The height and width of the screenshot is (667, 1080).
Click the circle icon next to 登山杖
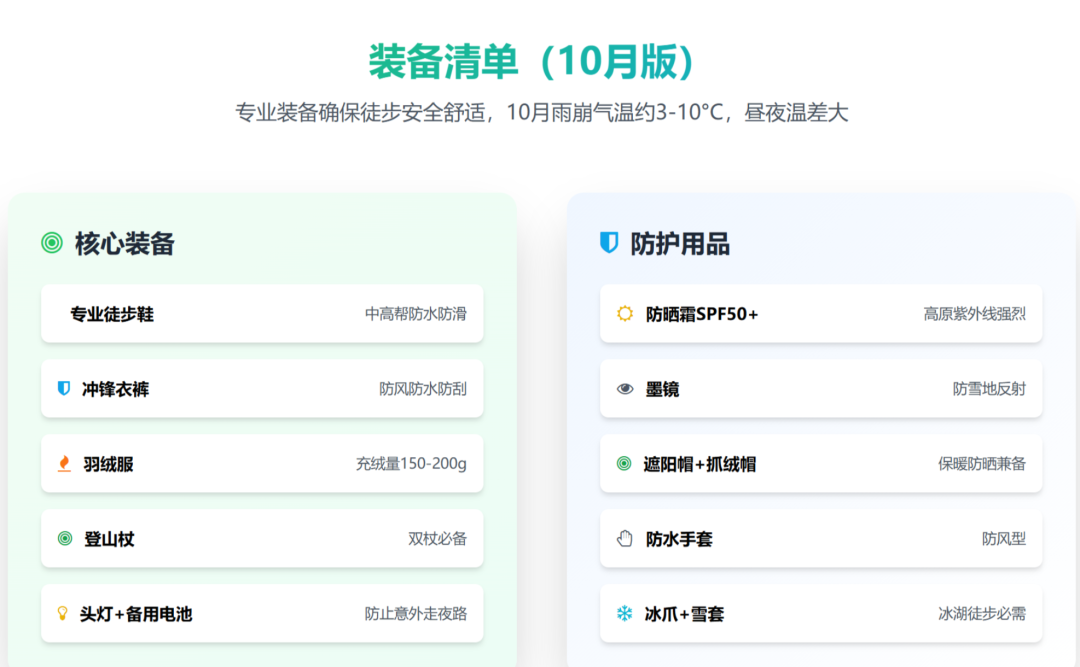pos(64,538)
